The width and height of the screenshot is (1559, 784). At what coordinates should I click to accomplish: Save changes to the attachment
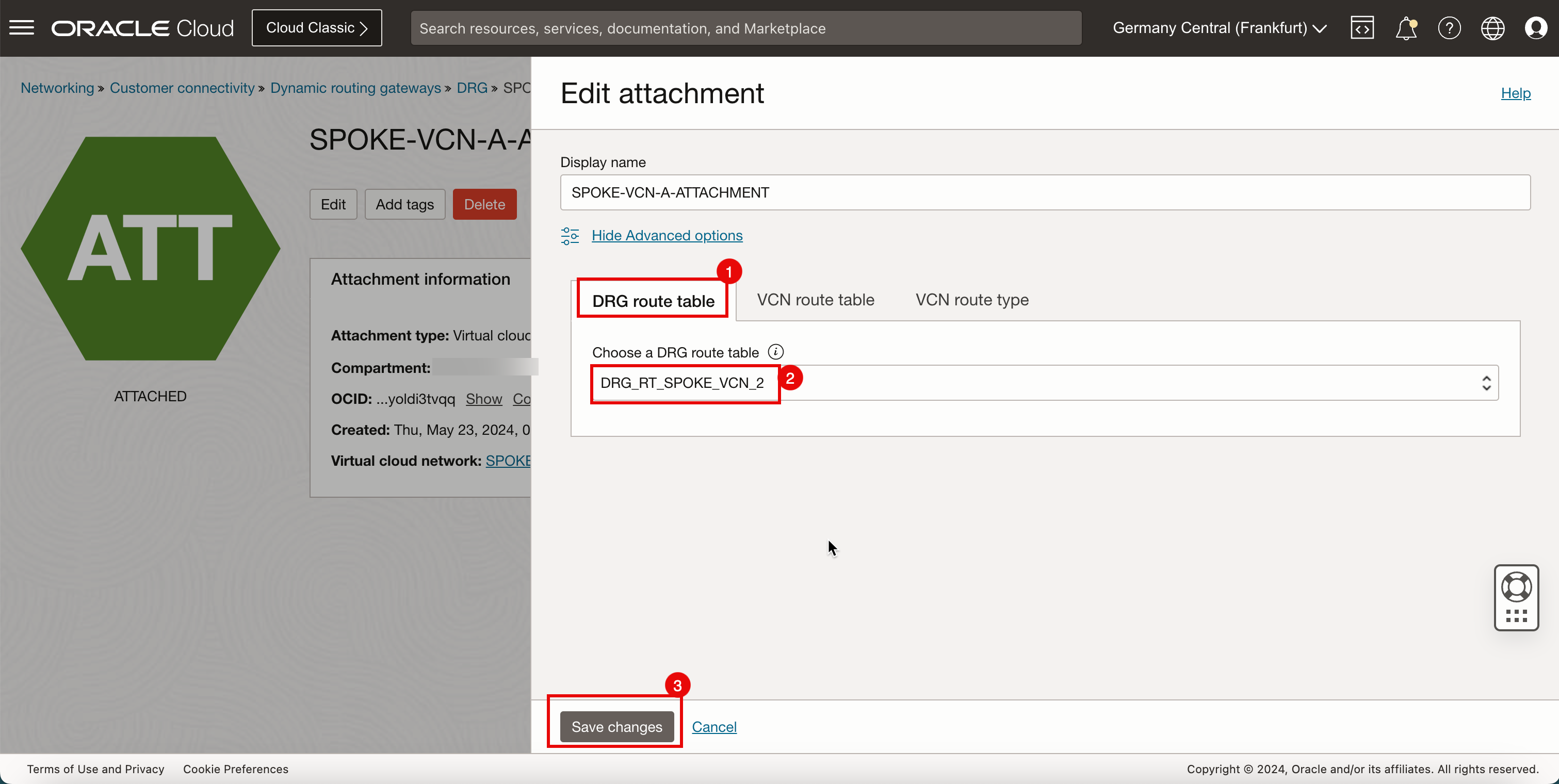617,727
